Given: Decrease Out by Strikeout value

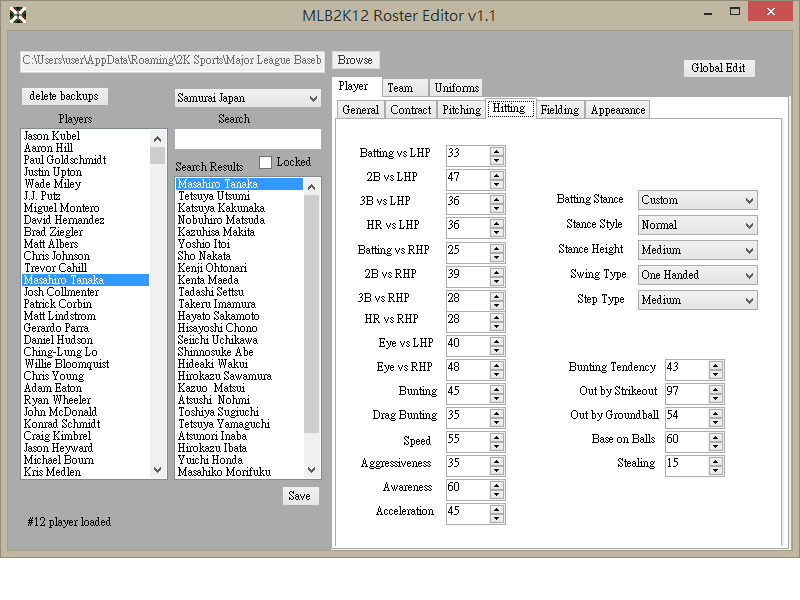Looking at the screenshot, I should coord(715,398).
